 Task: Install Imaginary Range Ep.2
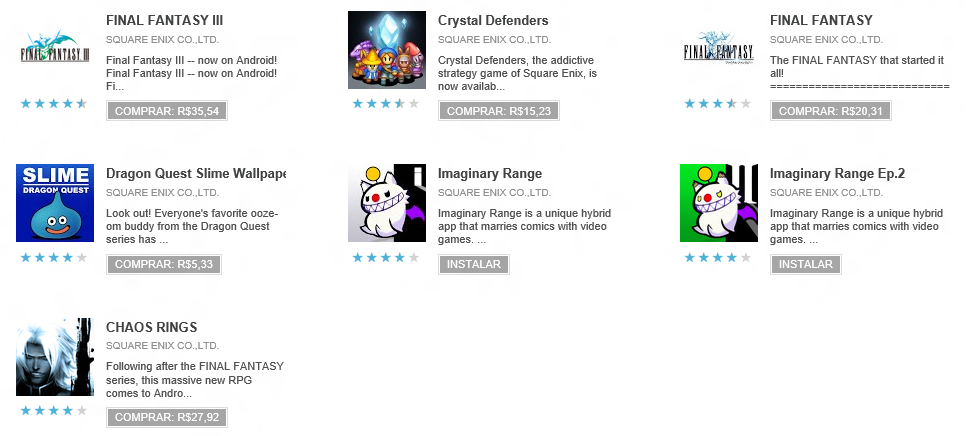coord(805,264)
